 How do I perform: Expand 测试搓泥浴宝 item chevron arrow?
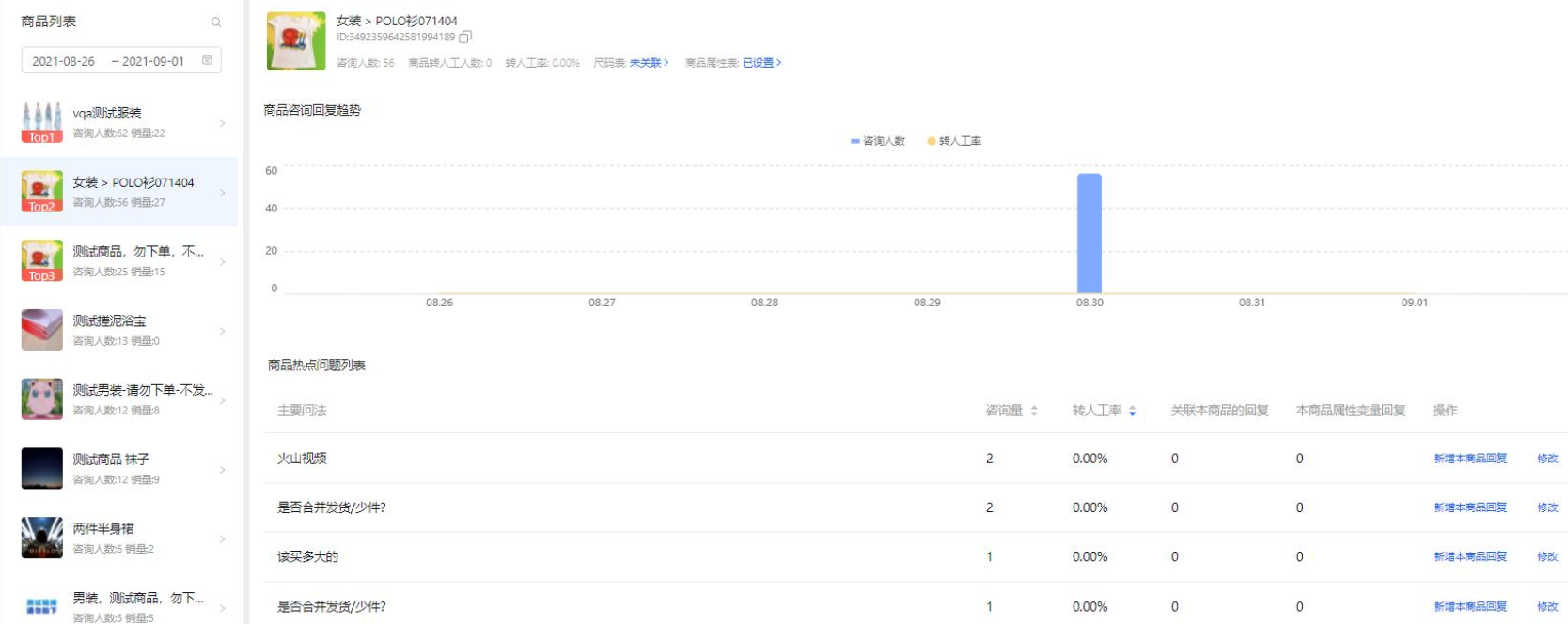[223, 331]
